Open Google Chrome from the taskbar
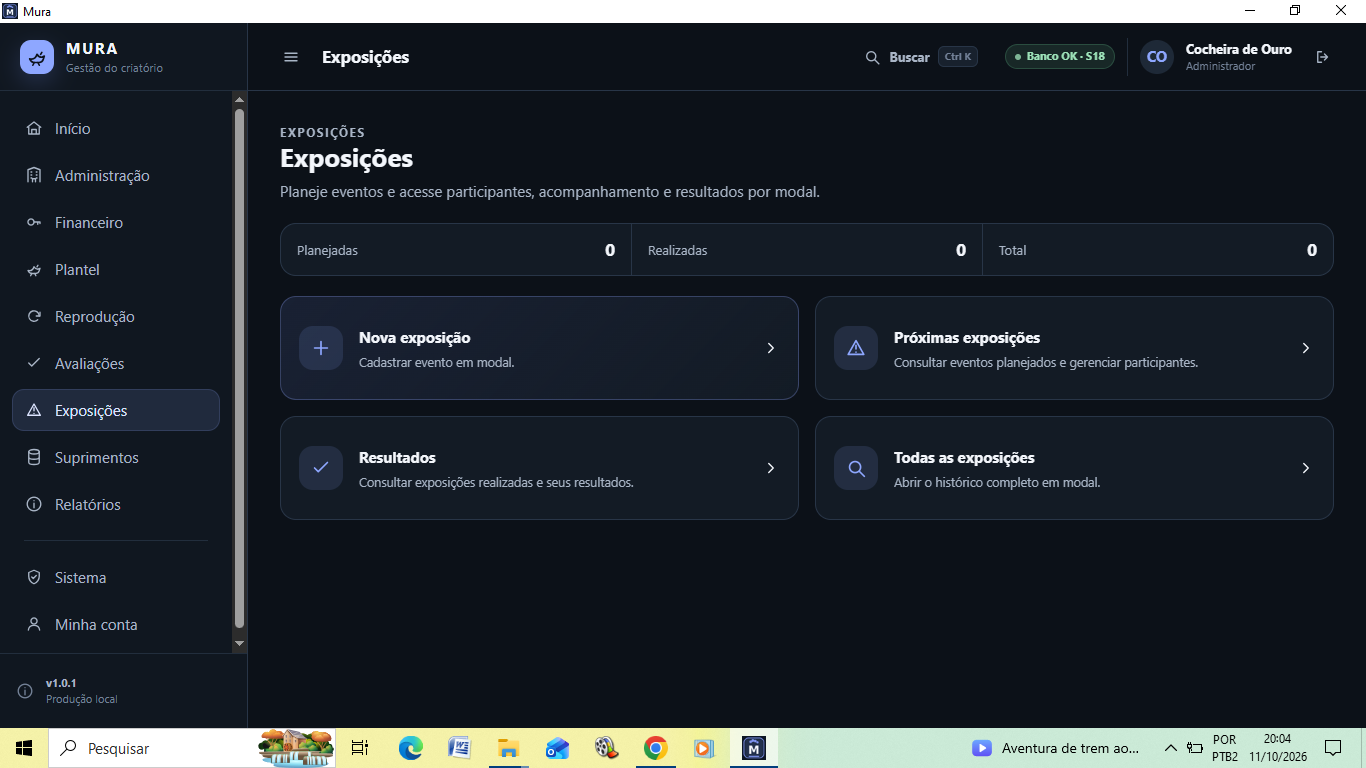Image resolution: width=1366 pixels, height=768 pixels. pyautogui.click(x=655, y=748)
